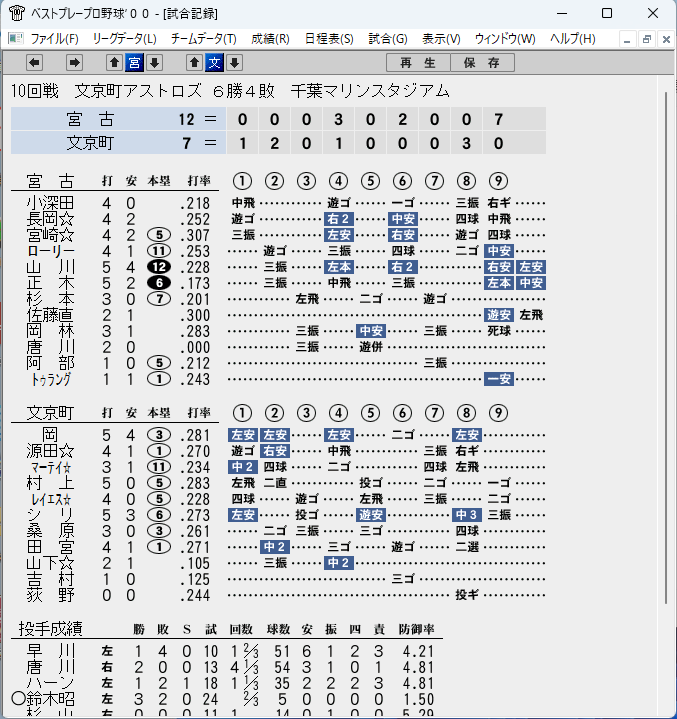
Task: Open the リーグデータ(L) menu
Action: click(125, 39)
